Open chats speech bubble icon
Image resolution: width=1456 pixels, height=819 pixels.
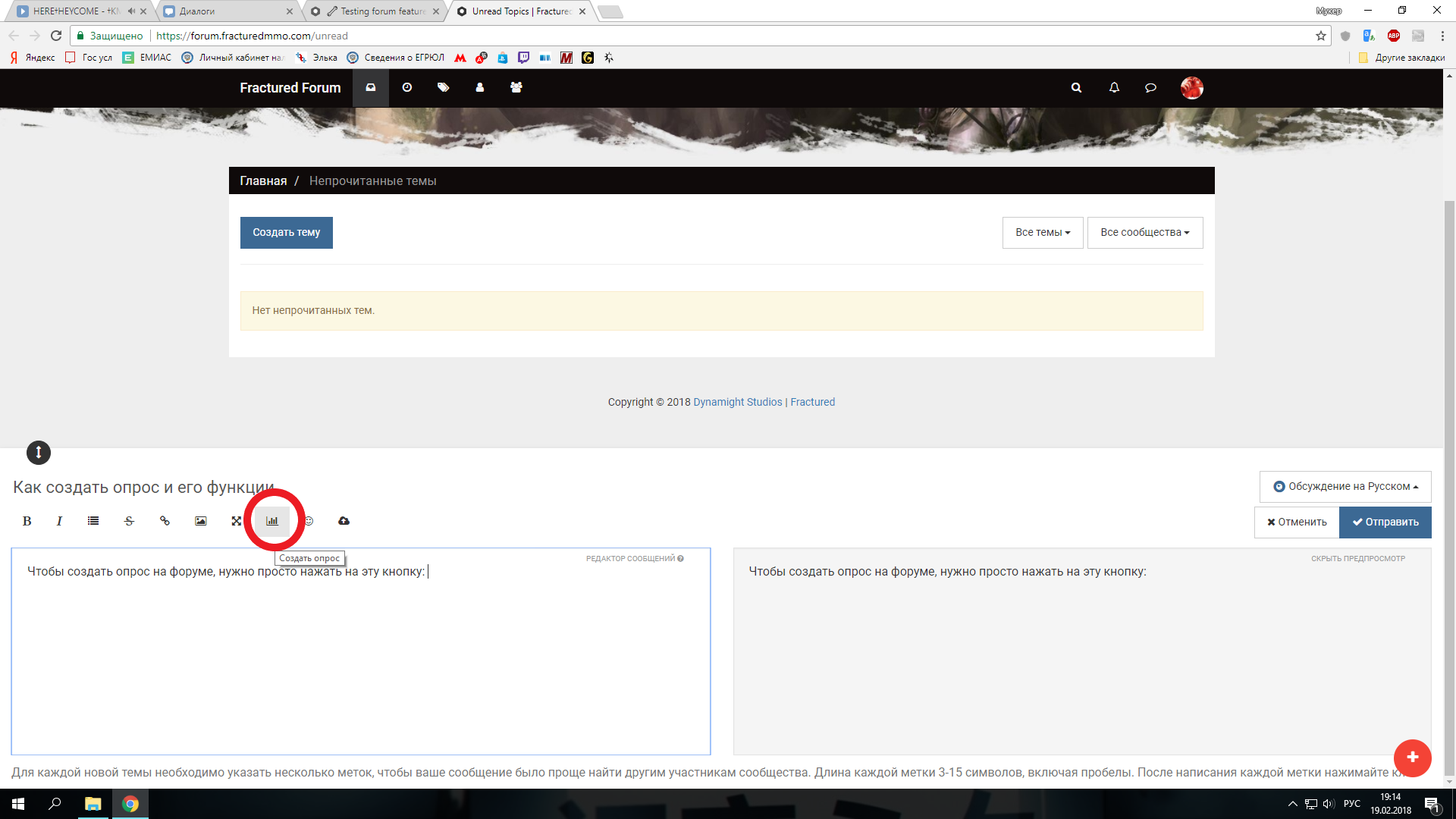1150,88
